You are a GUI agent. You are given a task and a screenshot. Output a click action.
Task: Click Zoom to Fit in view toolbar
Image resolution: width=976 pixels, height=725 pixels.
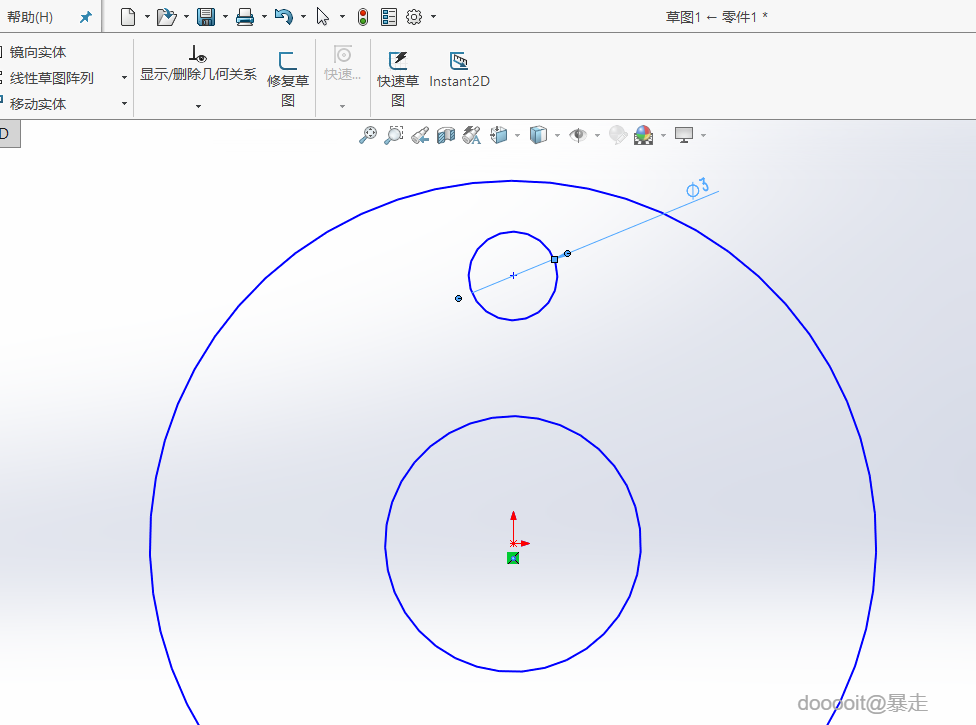pos(368,135)
